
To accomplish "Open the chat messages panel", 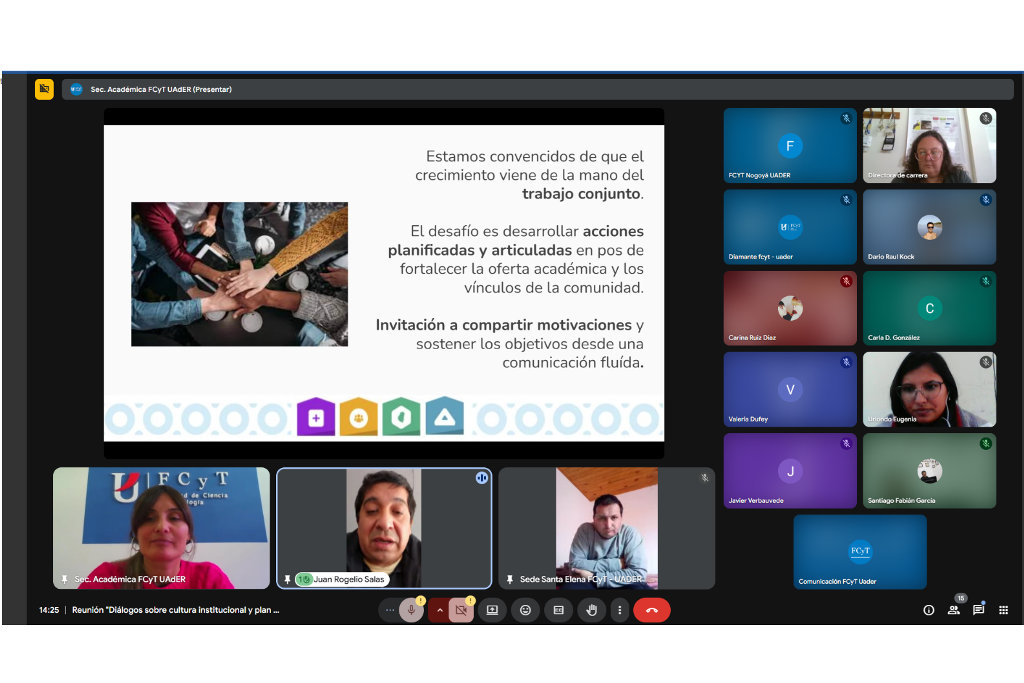I will pyautogui.click(x=978, y=610).
